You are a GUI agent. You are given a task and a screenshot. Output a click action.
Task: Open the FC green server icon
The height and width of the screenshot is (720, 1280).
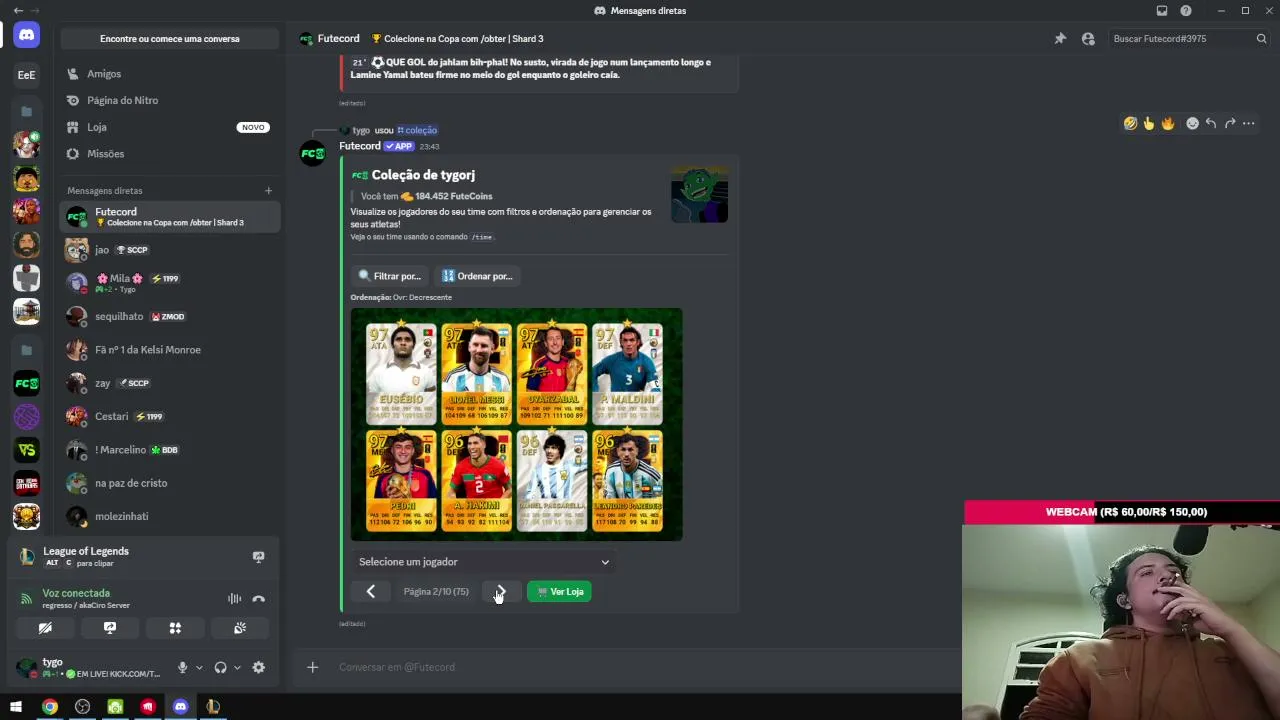(27, 383)
